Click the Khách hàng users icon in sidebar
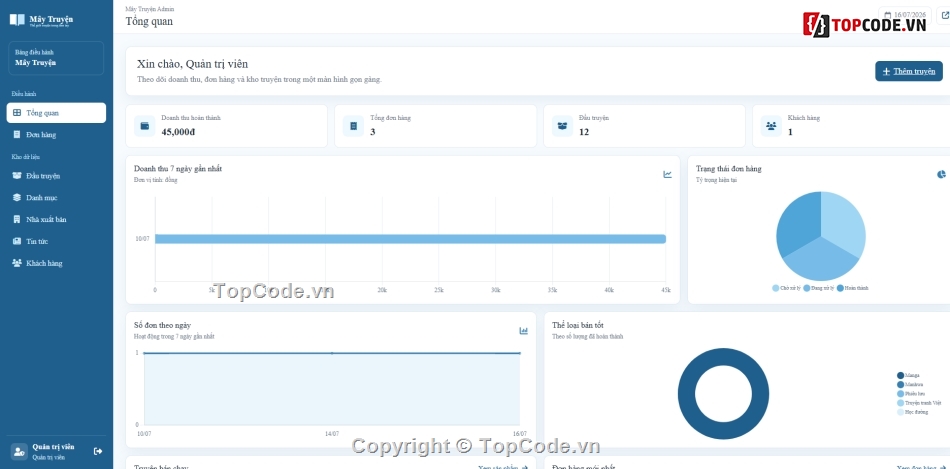 click(17, 263)
